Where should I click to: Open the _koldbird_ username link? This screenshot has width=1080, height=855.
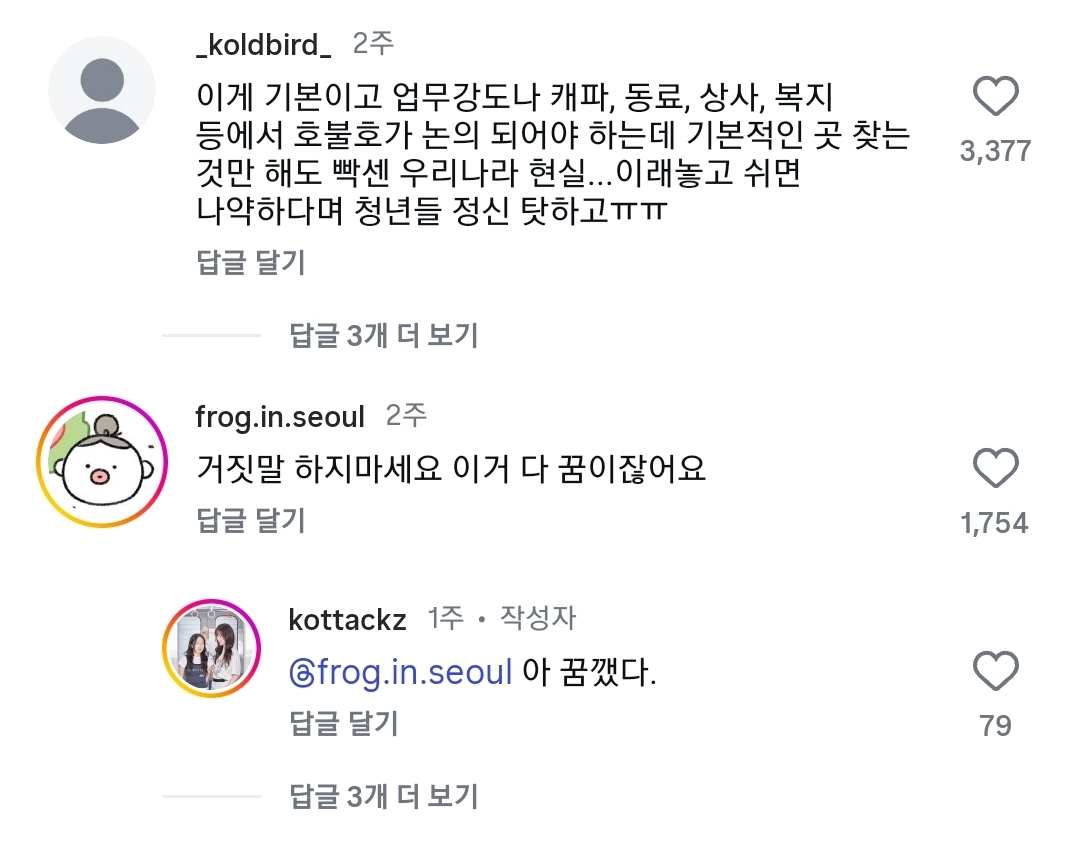(x=265, y=45)
